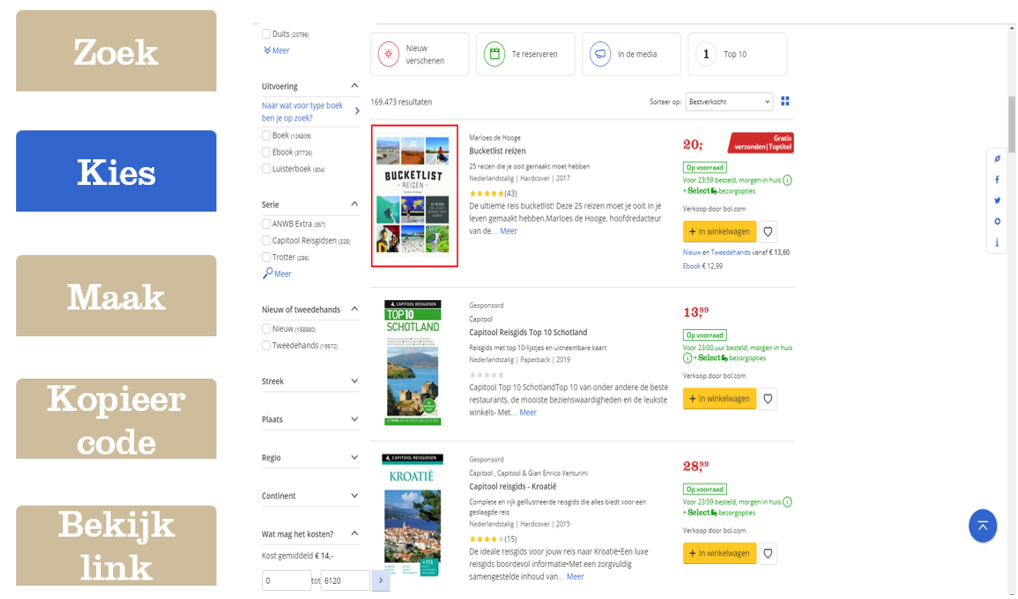Click the 'Te reserveren' calendar icon
The image size is (1018, 599).
[494, 54]
